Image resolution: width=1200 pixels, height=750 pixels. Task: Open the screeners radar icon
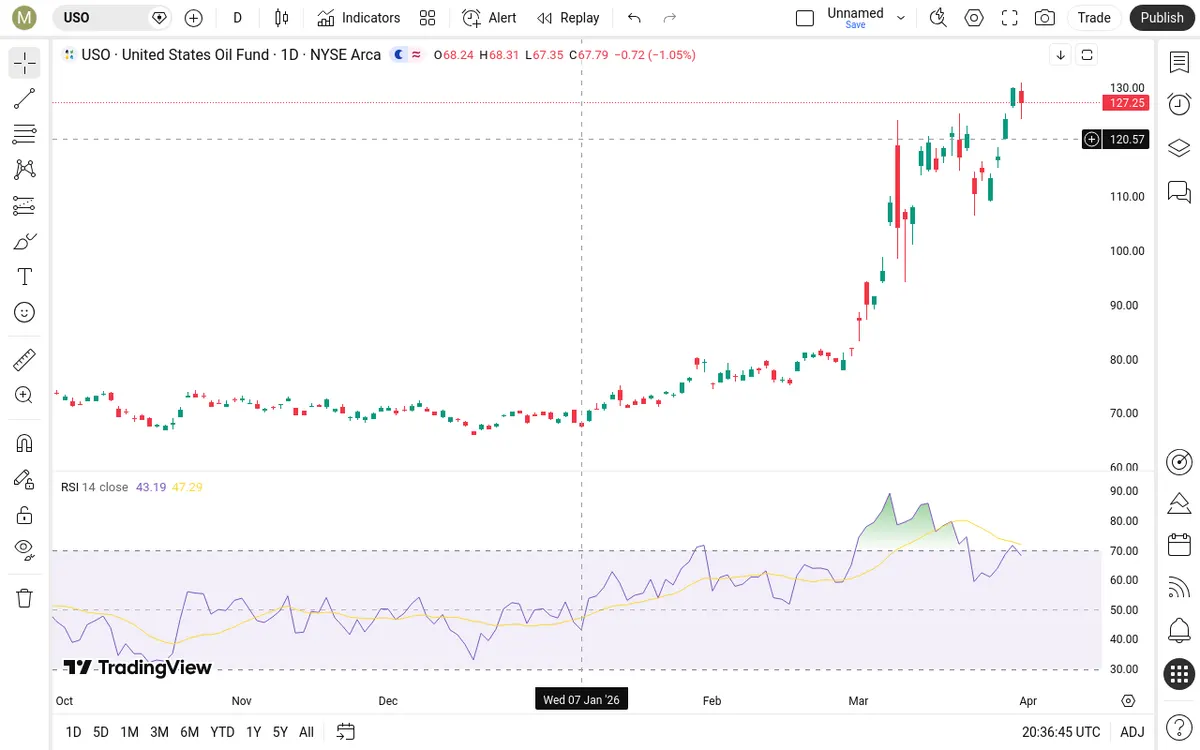coord(1179,461)
